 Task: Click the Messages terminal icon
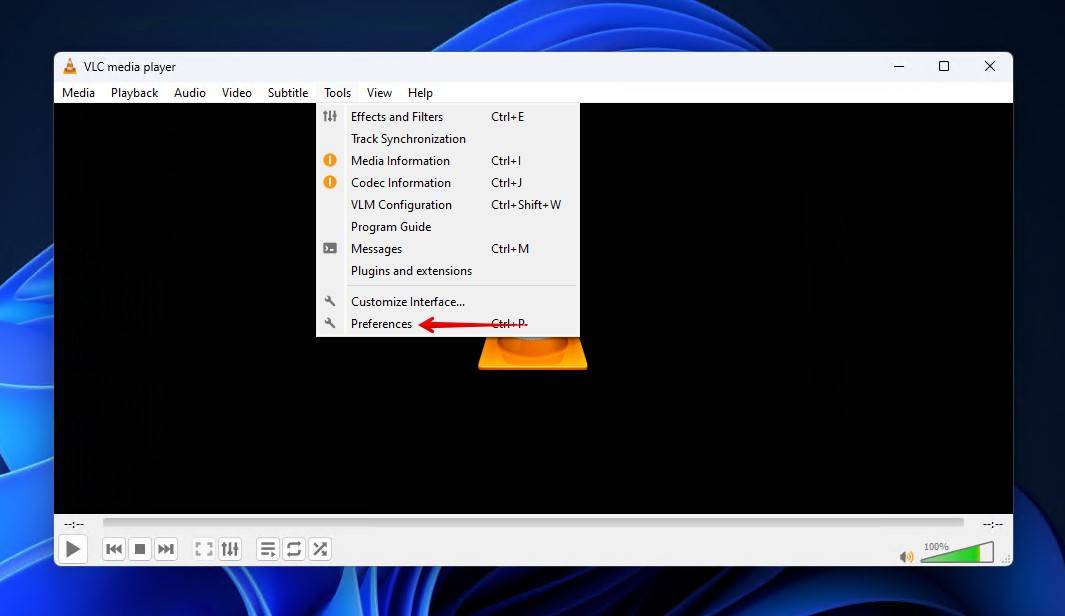[x=329, y=249]
